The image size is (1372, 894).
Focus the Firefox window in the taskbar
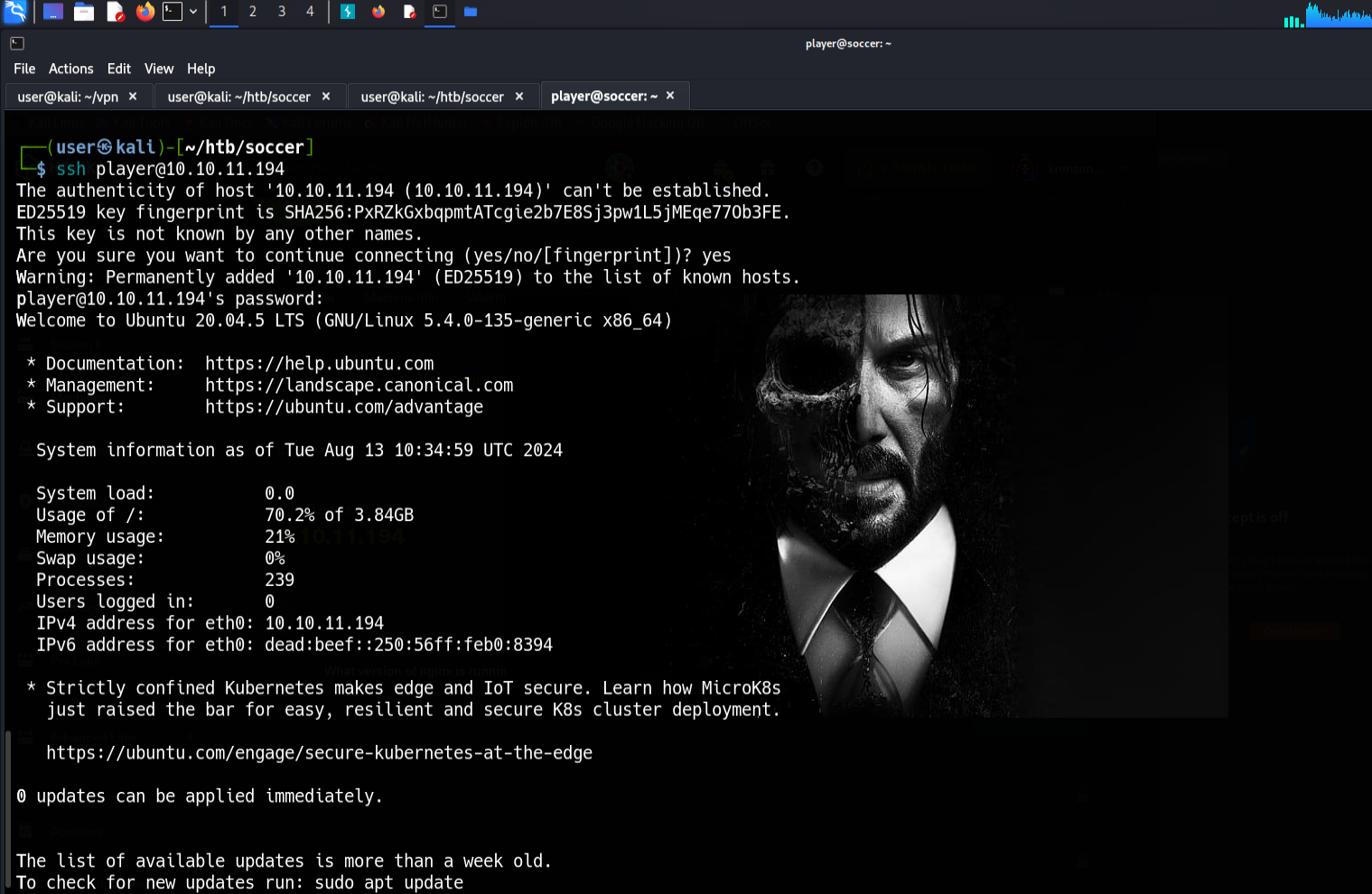click(378, 12)
